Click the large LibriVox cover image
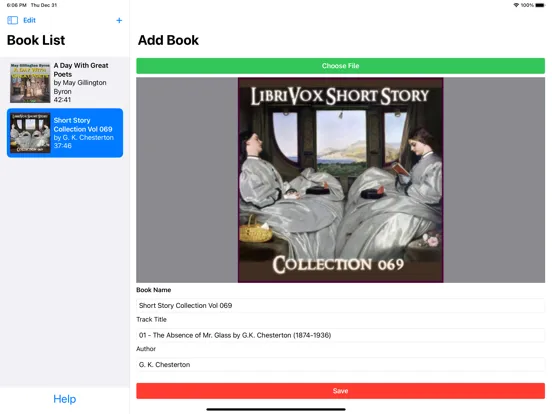Image resolution: width=552 pixels, height=414 pixels. pyautogui.click(x=340, y=180)
